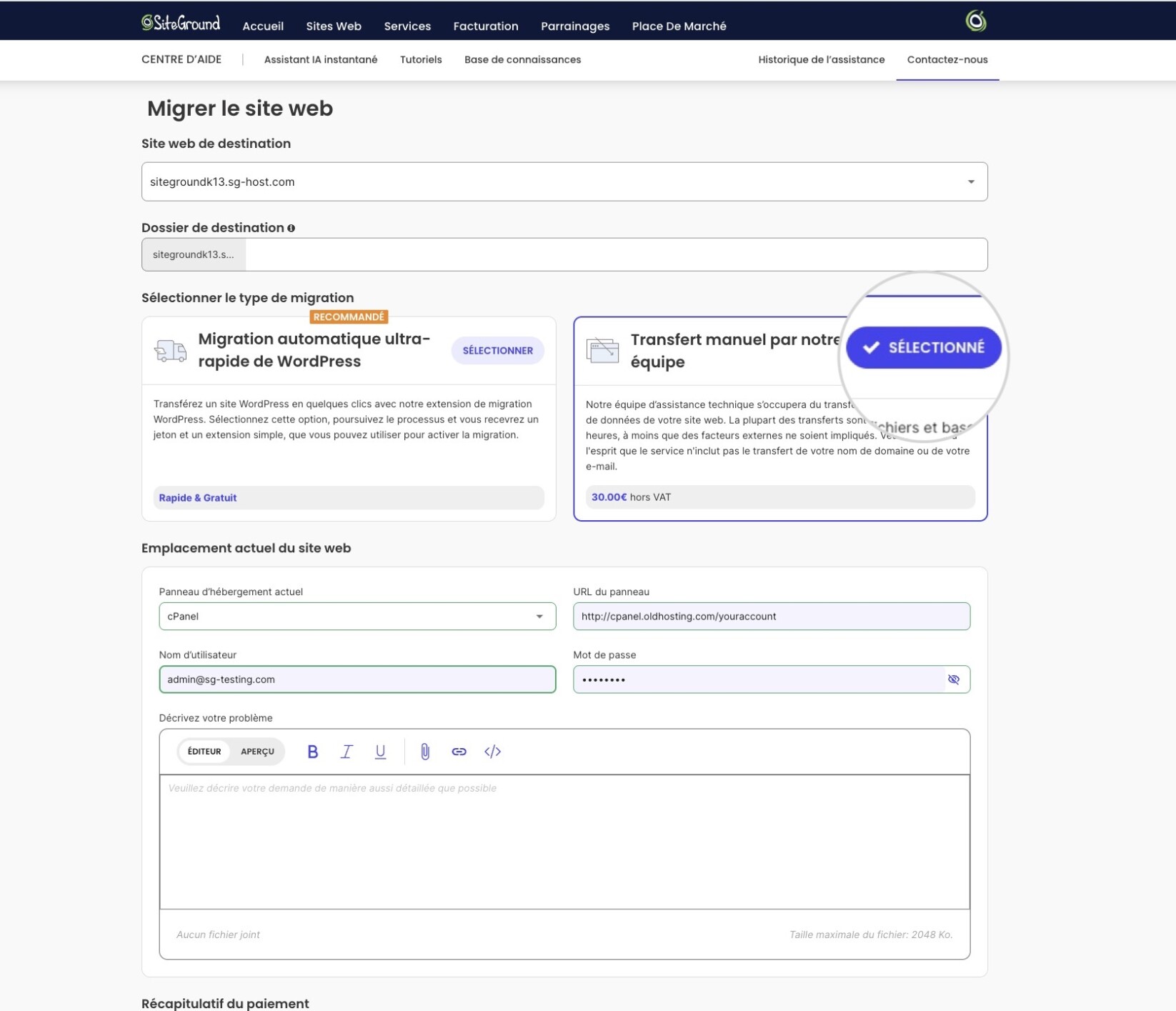Click the Rapide & Gratuit label
The width and height of the screenshot is (1176, 1011).
(197, 498)
